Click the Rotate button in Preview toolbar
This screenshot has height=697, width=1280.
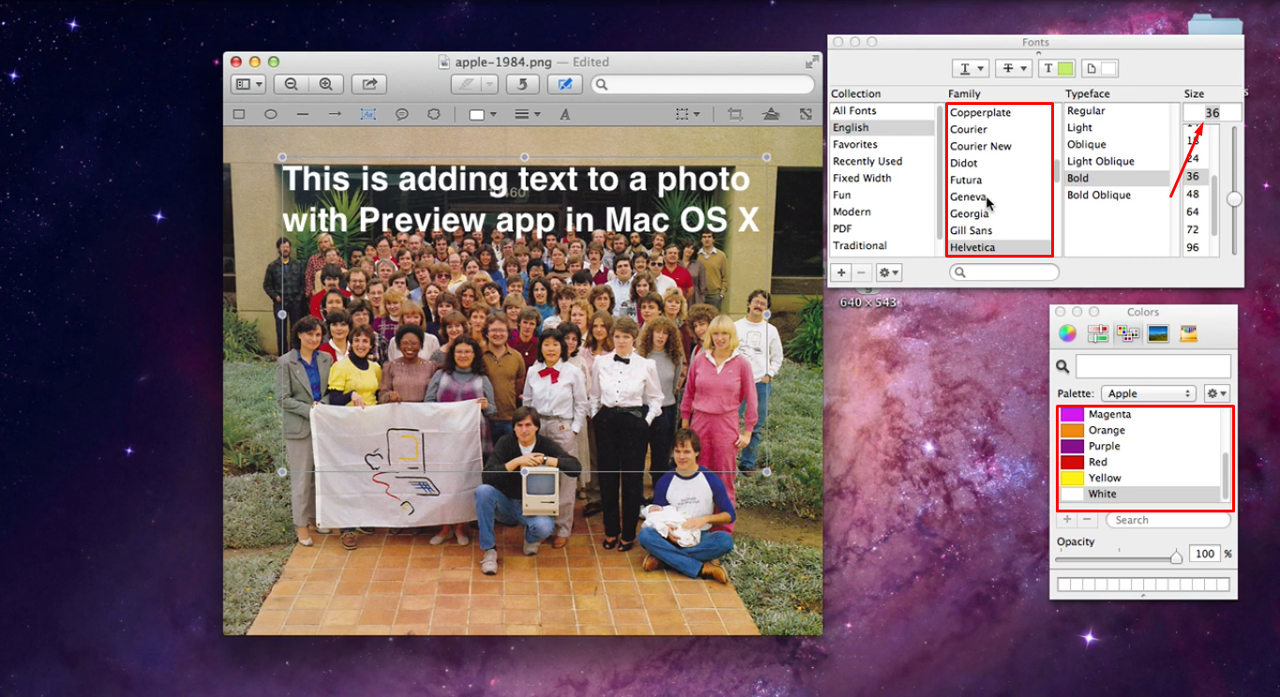[x=522, y=85]
